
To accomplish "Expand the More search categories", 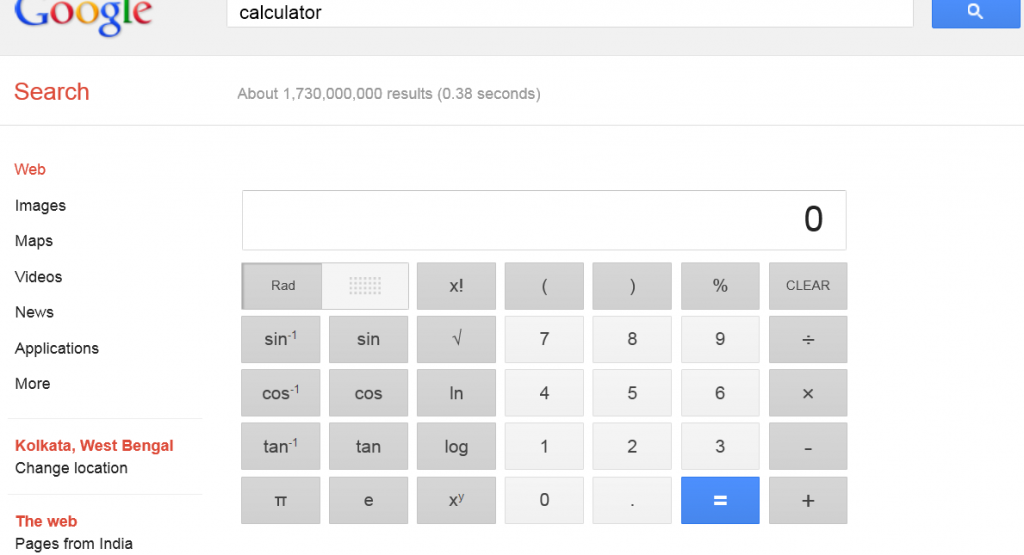I will point(33,384).
